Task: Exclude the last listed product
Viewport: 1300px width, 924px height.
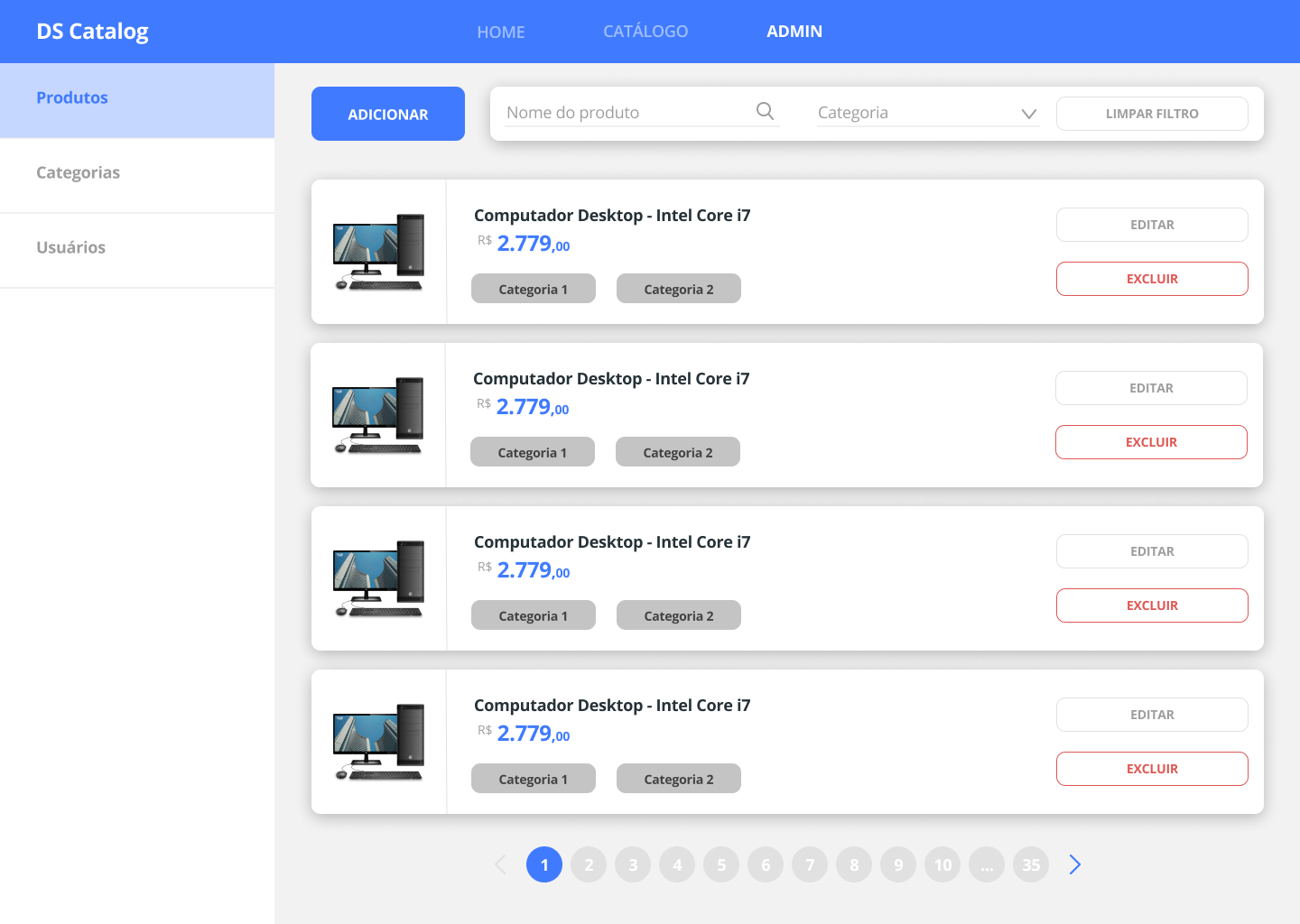Action: click(x=1152, y=769)
